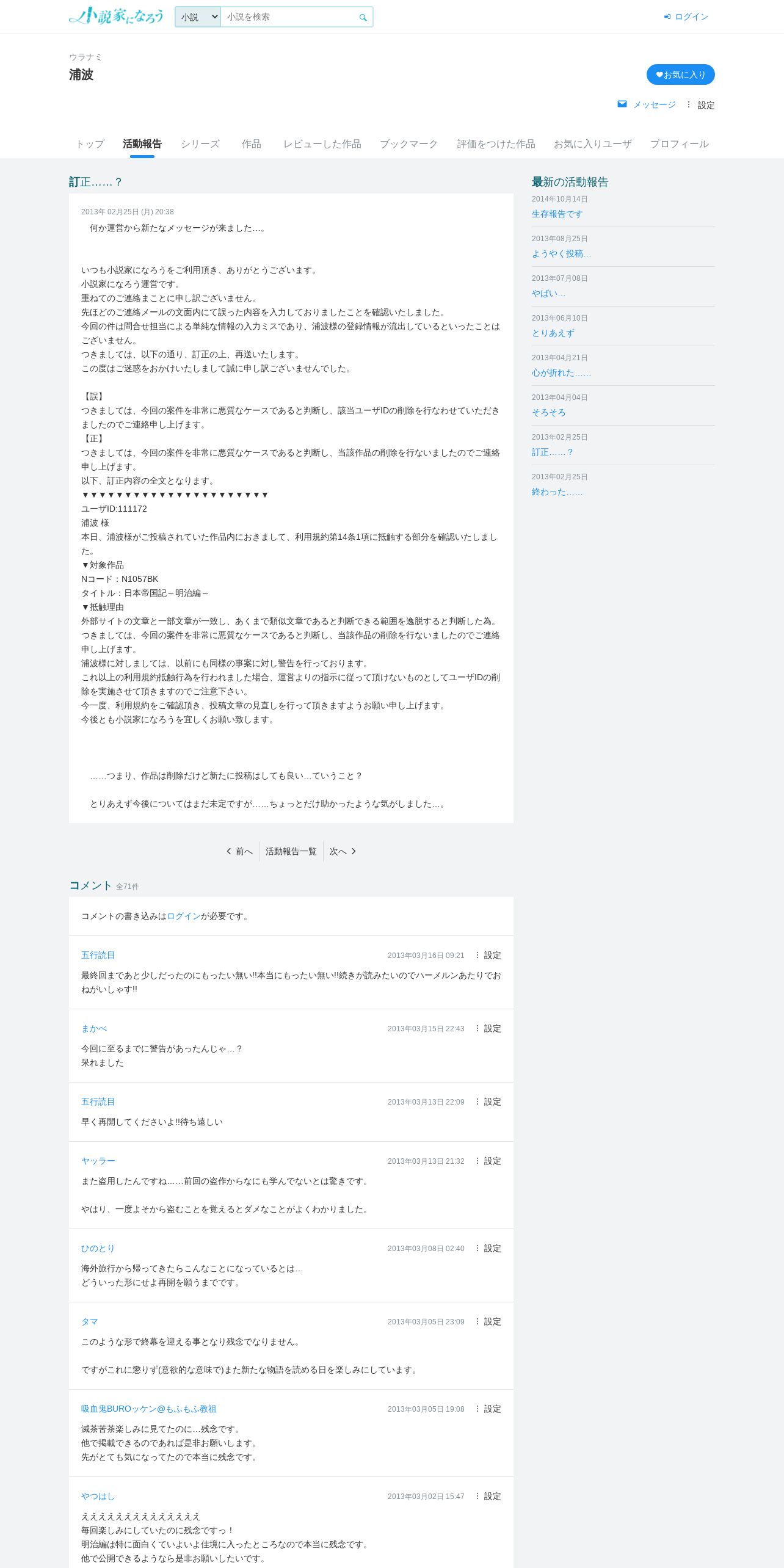Click the 訂正……？ post title
The height and width of the screenshot is (1568, 784).
tap(96, 182)
